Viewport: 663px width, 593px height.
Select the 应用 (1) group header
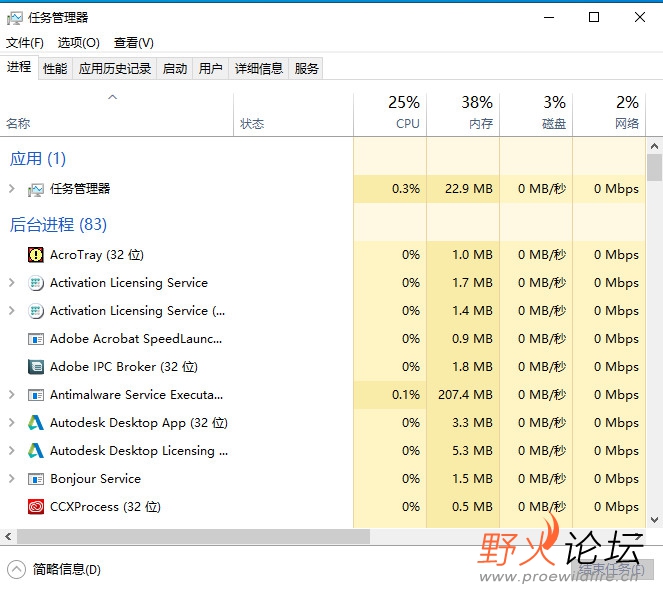coord(38,159)
